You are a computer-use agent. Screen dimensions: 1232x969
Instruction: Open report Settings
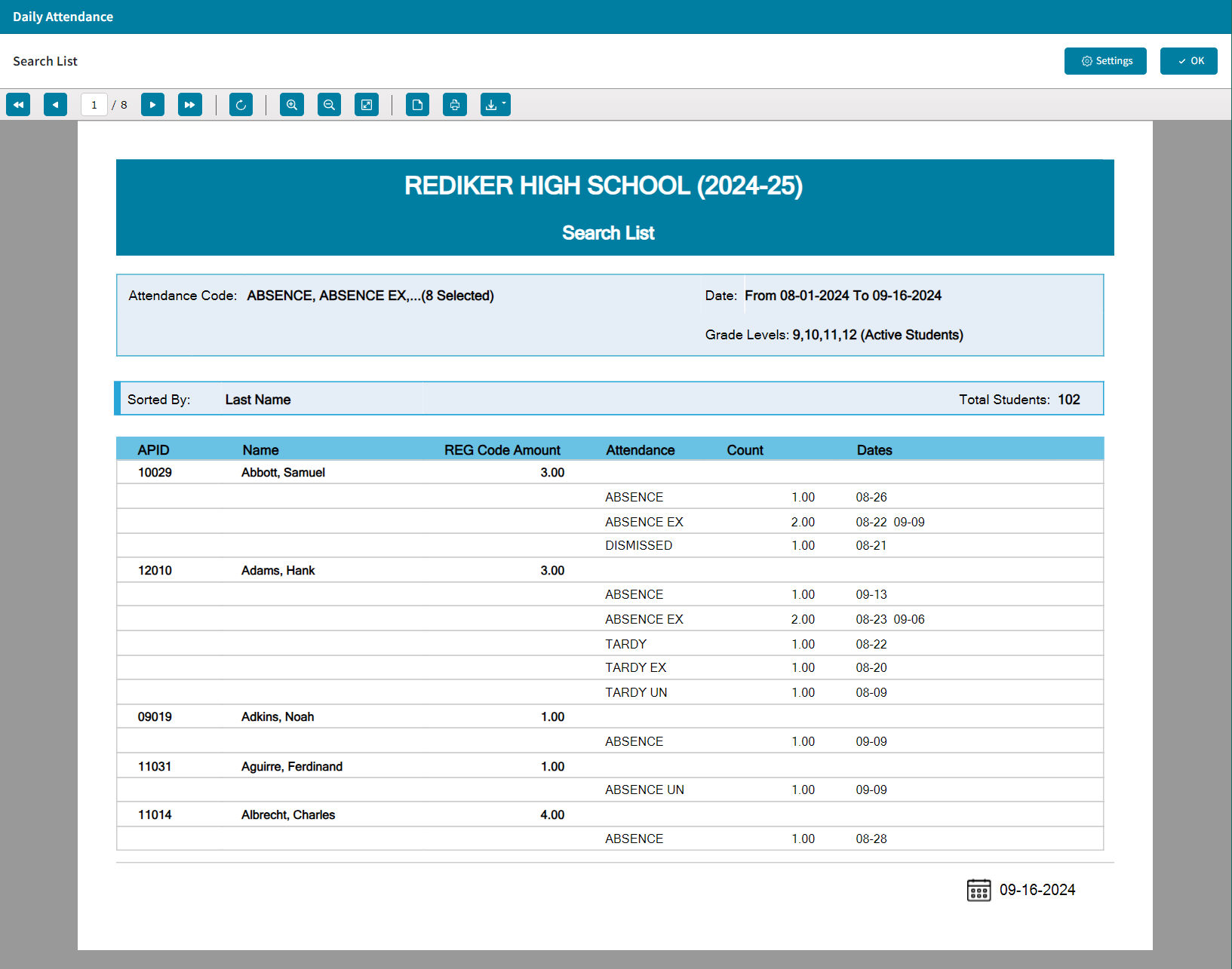tap(1105, 61)
